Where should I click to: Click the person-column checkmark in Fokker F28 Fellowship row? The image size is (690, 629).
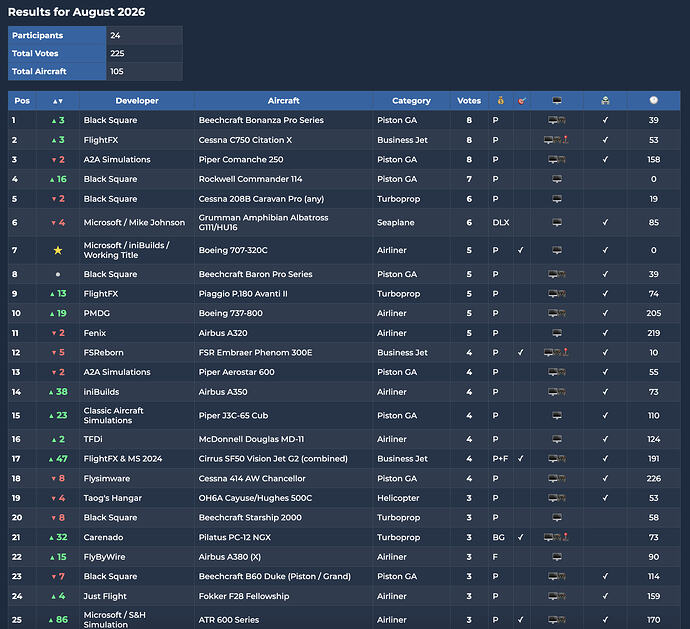pyautogui.click(x=605, y=596)
